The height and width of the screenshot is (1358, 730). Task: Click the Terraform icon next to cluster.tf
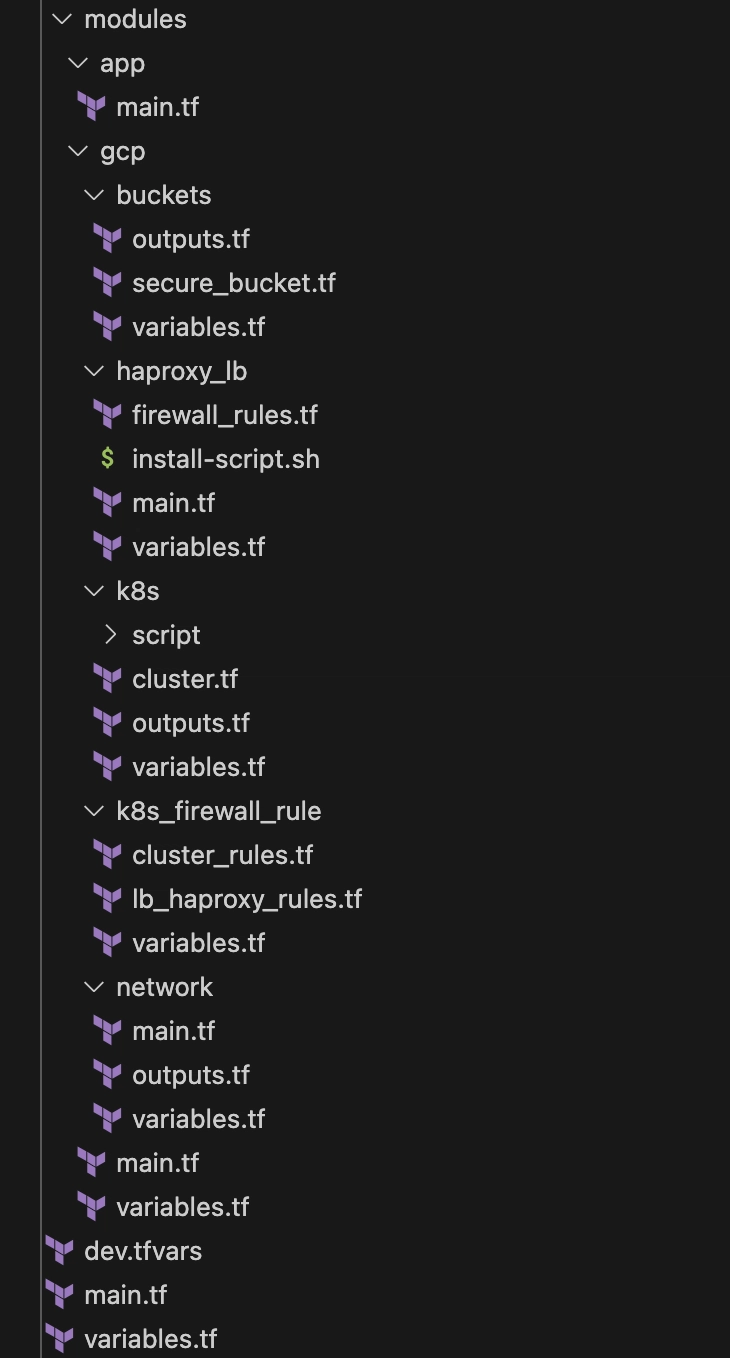(x=107, y=679)
